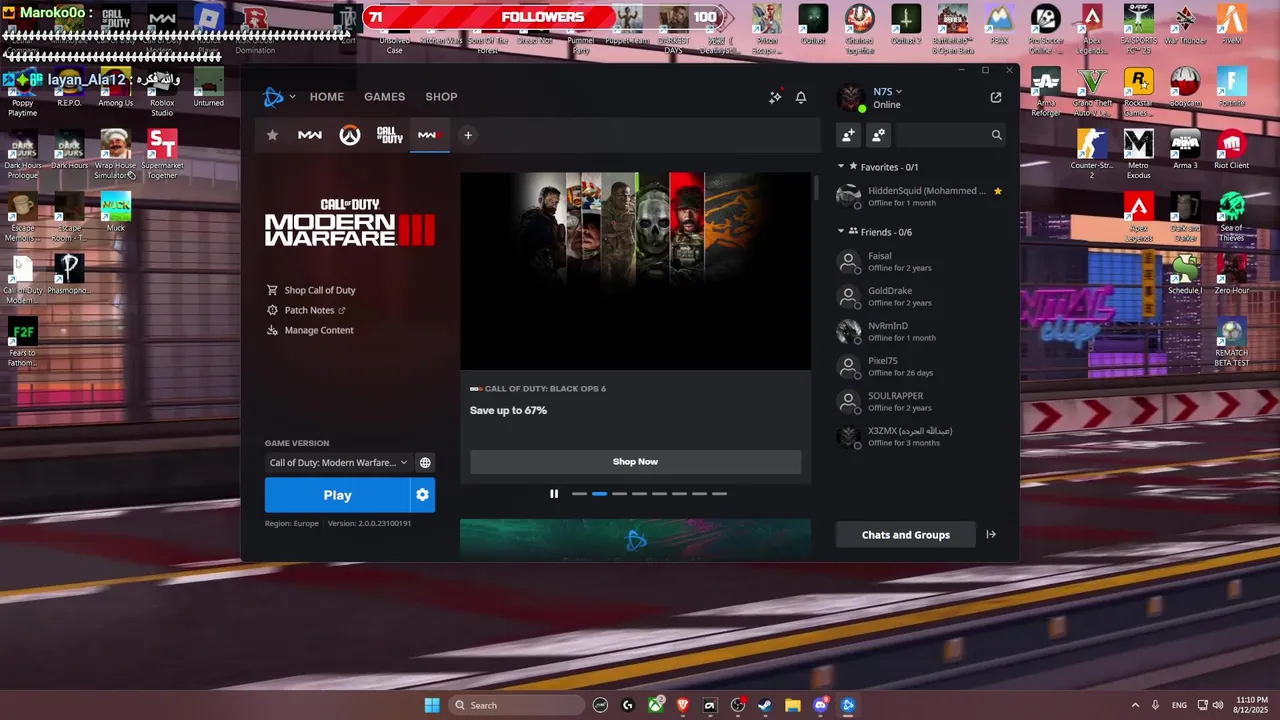
Task: Open File Explorer from the taskbar
Action: point(793,705)
